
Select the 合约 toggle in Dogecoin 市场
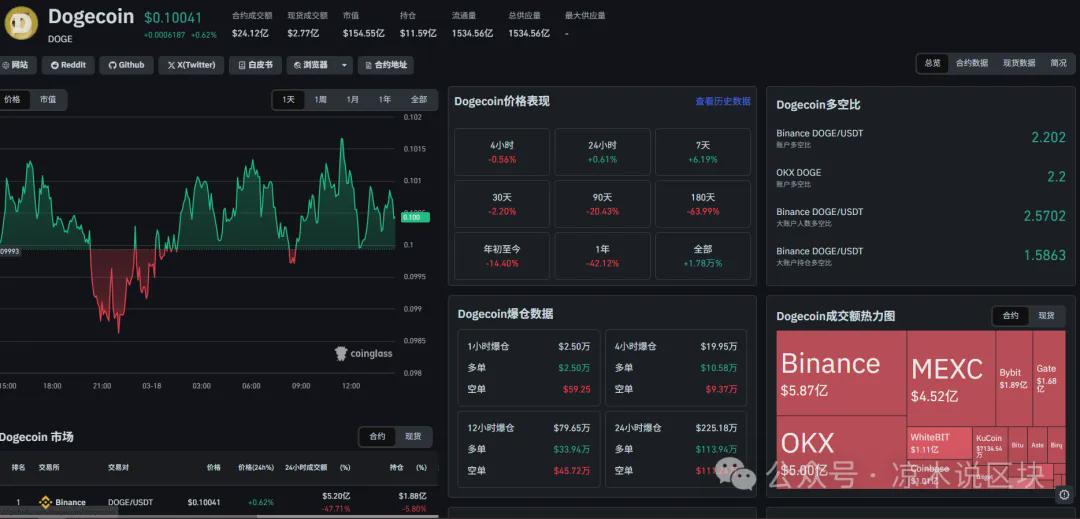(377, 436)
